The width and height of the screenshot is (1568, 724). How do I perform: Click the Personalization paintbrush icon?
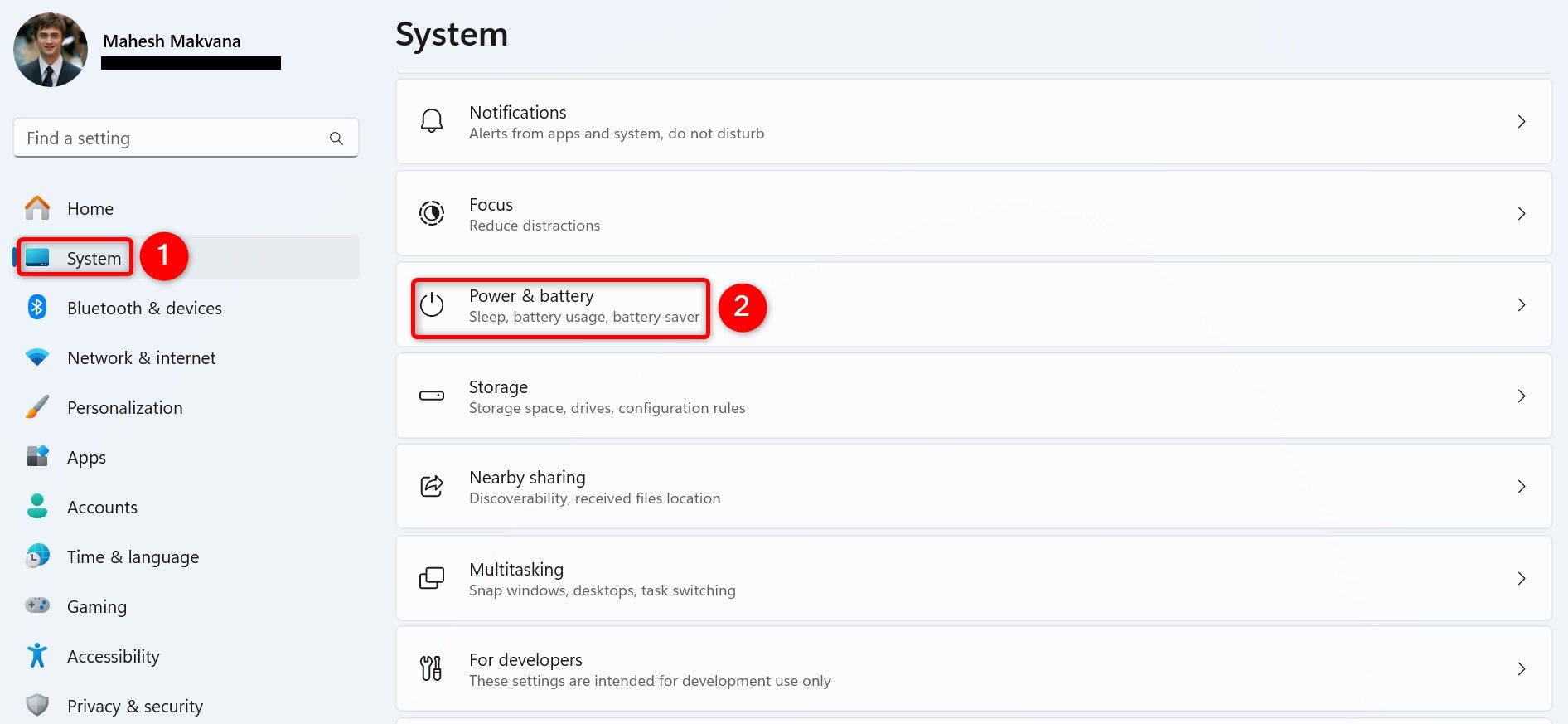click(x=37, y=407)
